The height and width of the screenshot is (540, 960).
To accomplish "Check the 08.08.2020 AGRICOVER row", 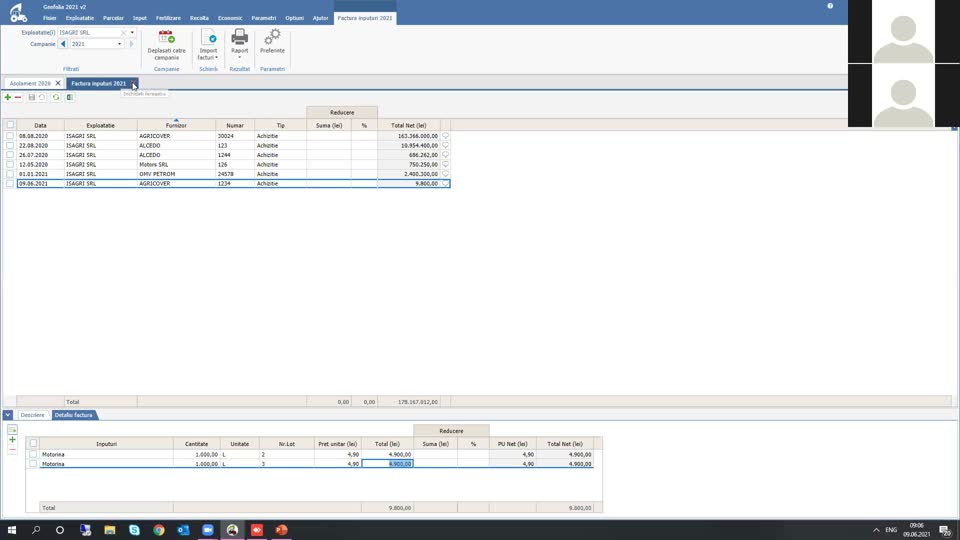I will (10, 136).
